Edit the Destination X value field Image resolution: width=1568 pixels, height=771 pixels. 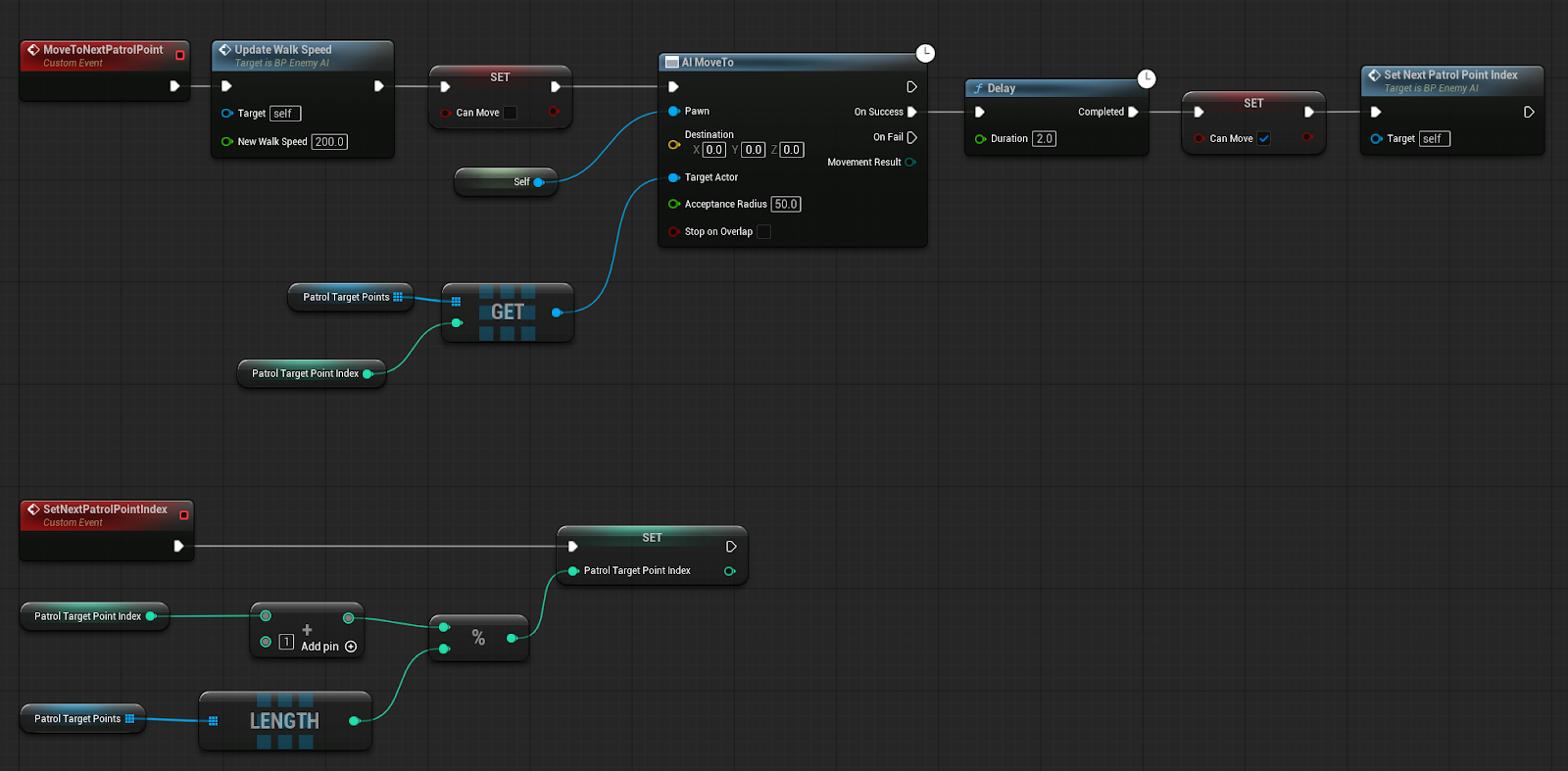(714, 150)
